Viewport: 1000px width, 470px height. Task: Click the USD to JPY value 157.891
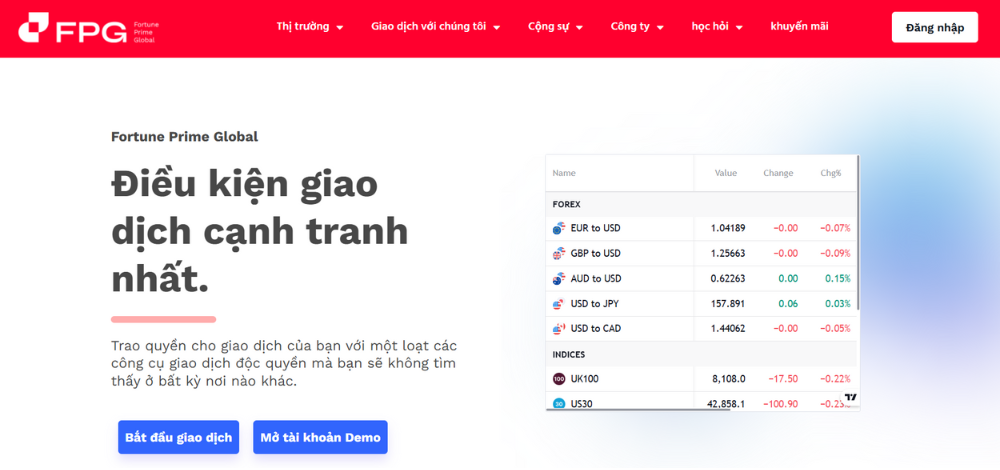coord(728,304)
